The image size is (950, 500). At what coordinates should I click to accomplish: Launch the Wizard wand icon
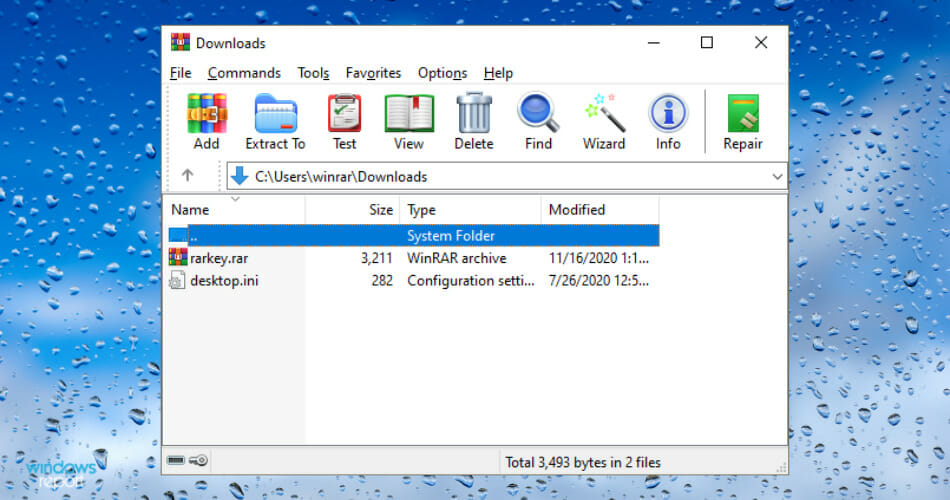604,113
